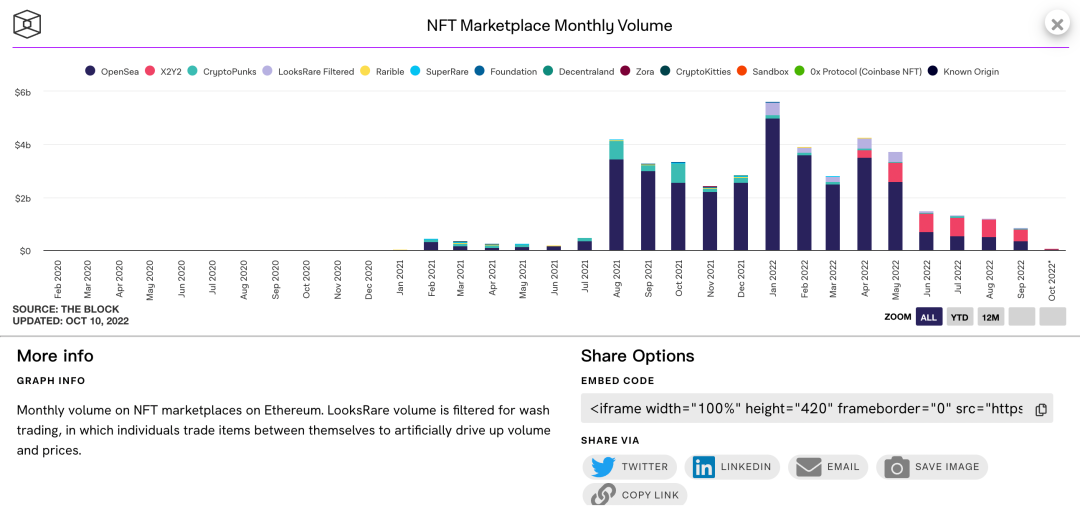Select ALL zoom range
Viewport: 1080px width, 531px height.
(928, 317)
